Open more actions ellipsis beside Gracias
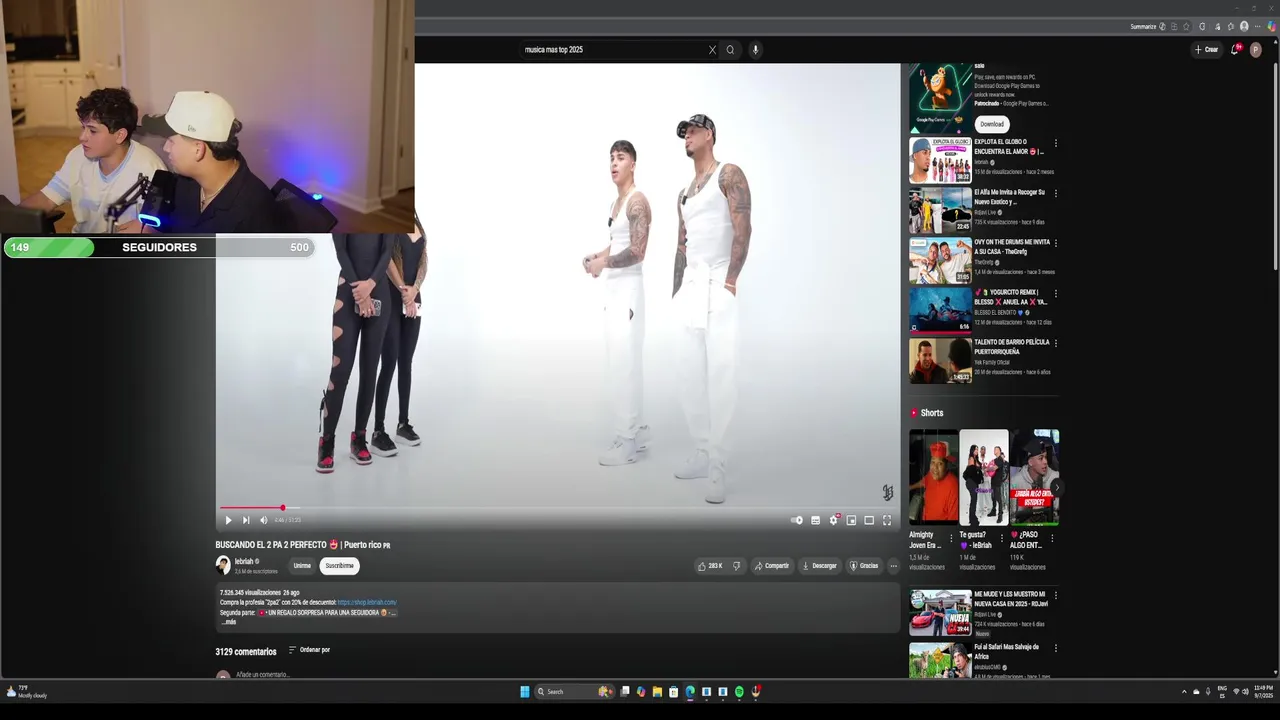The width and height of the screenshot is (1280, 720). 893,566
